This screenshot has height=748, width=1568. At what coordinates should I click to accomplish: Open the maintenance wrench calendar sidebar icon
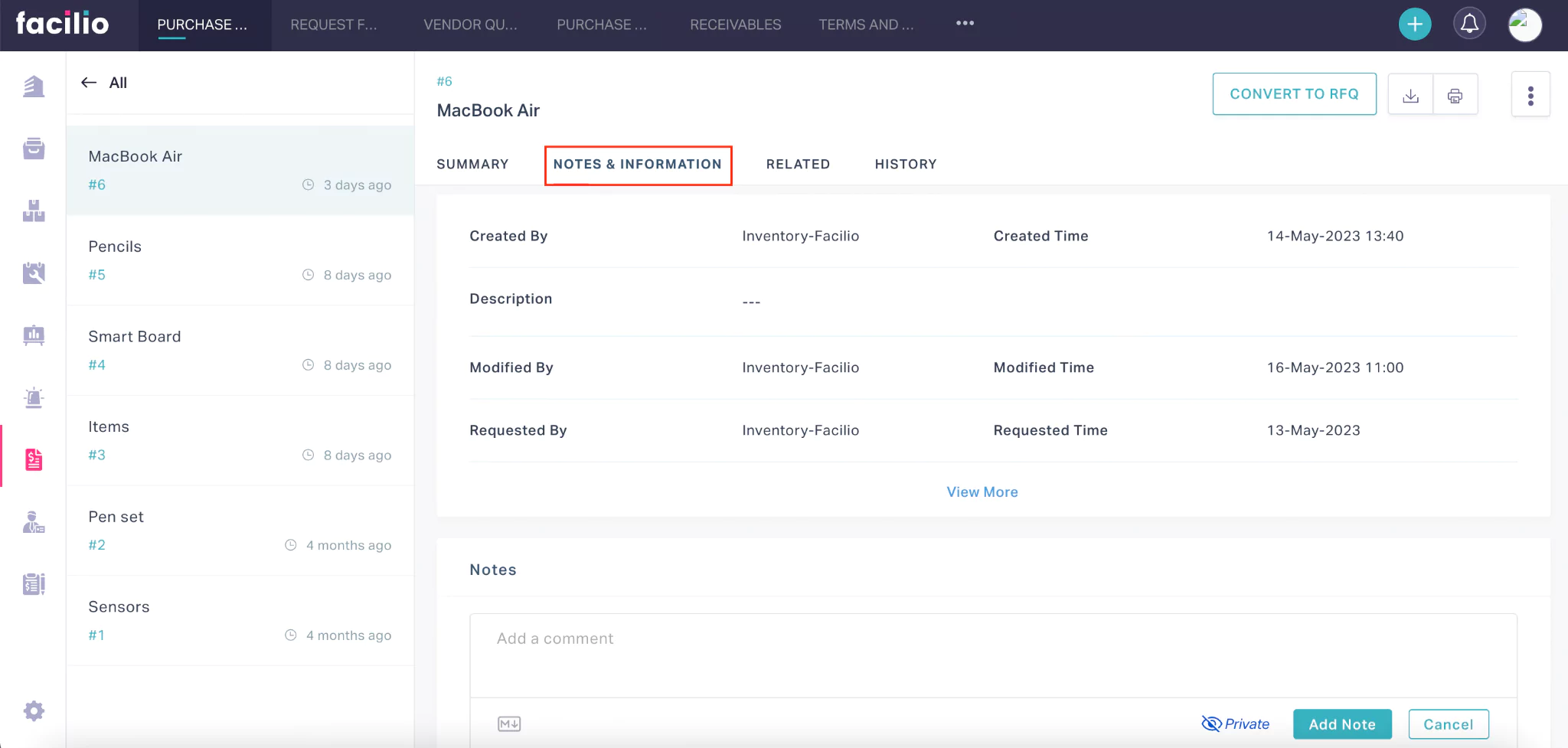click(x=34, y=273)
